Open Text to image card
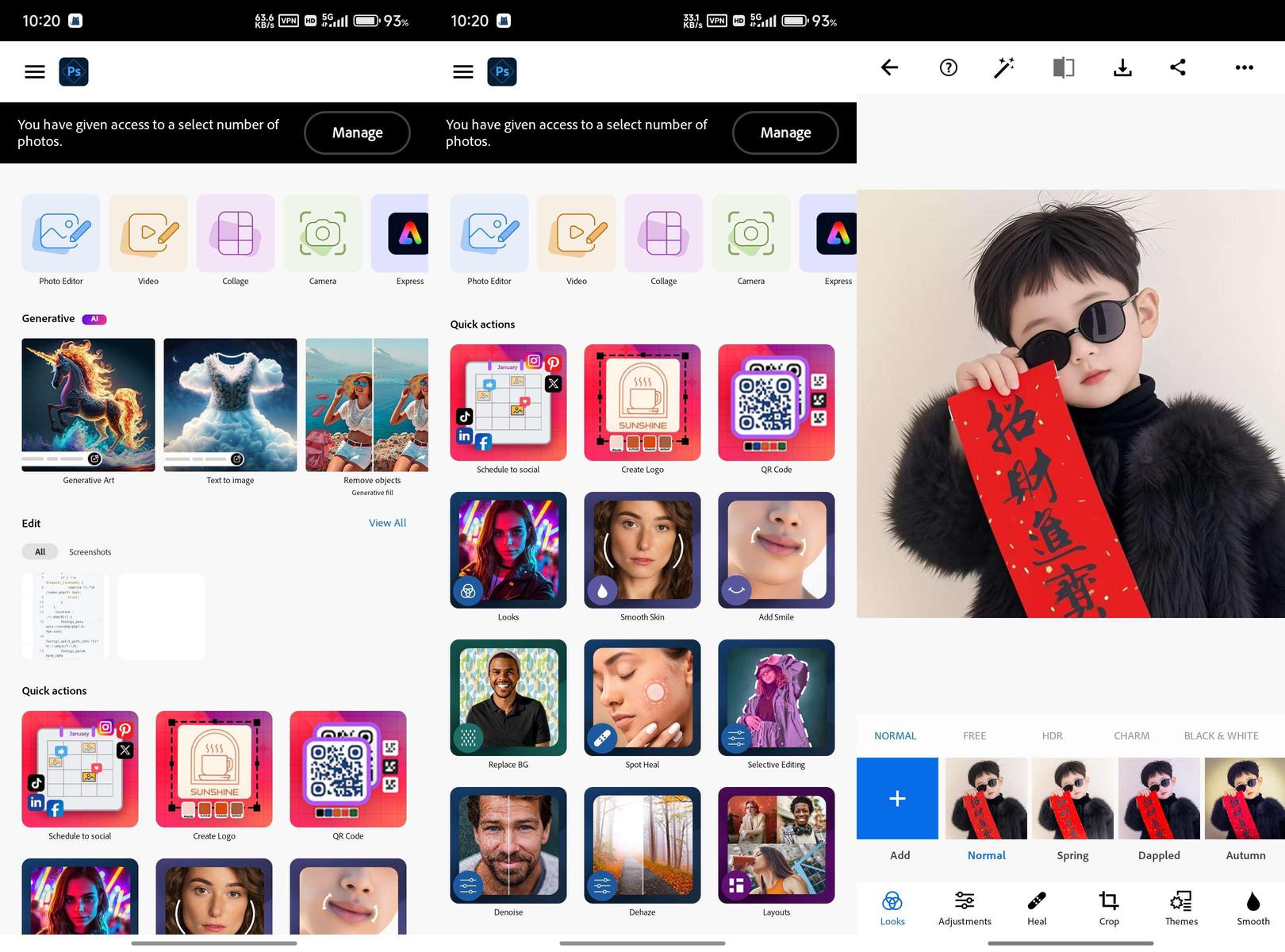 click(x=230, y=405)
